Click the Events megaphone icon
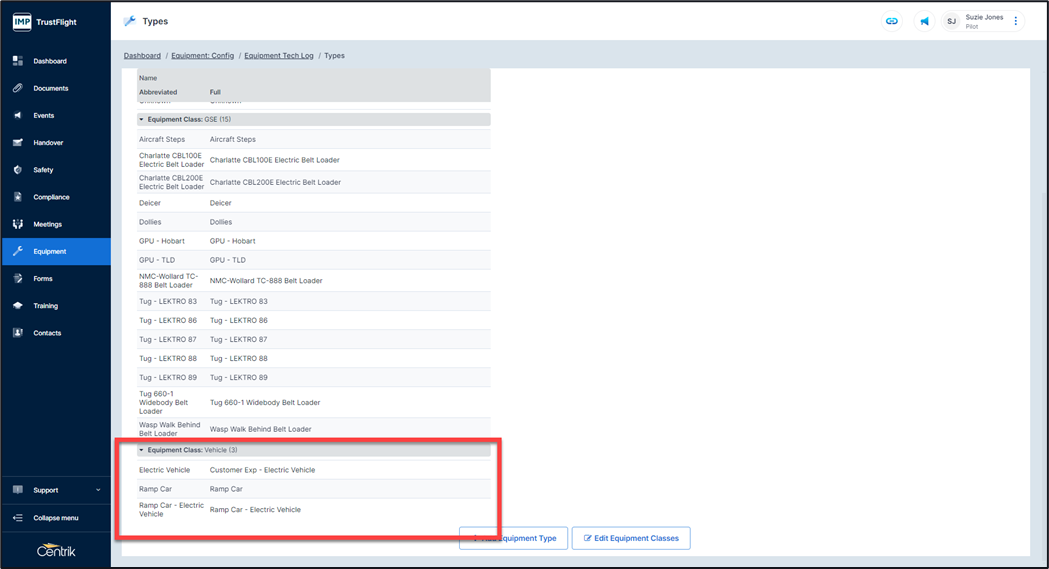 pos(18,116)
